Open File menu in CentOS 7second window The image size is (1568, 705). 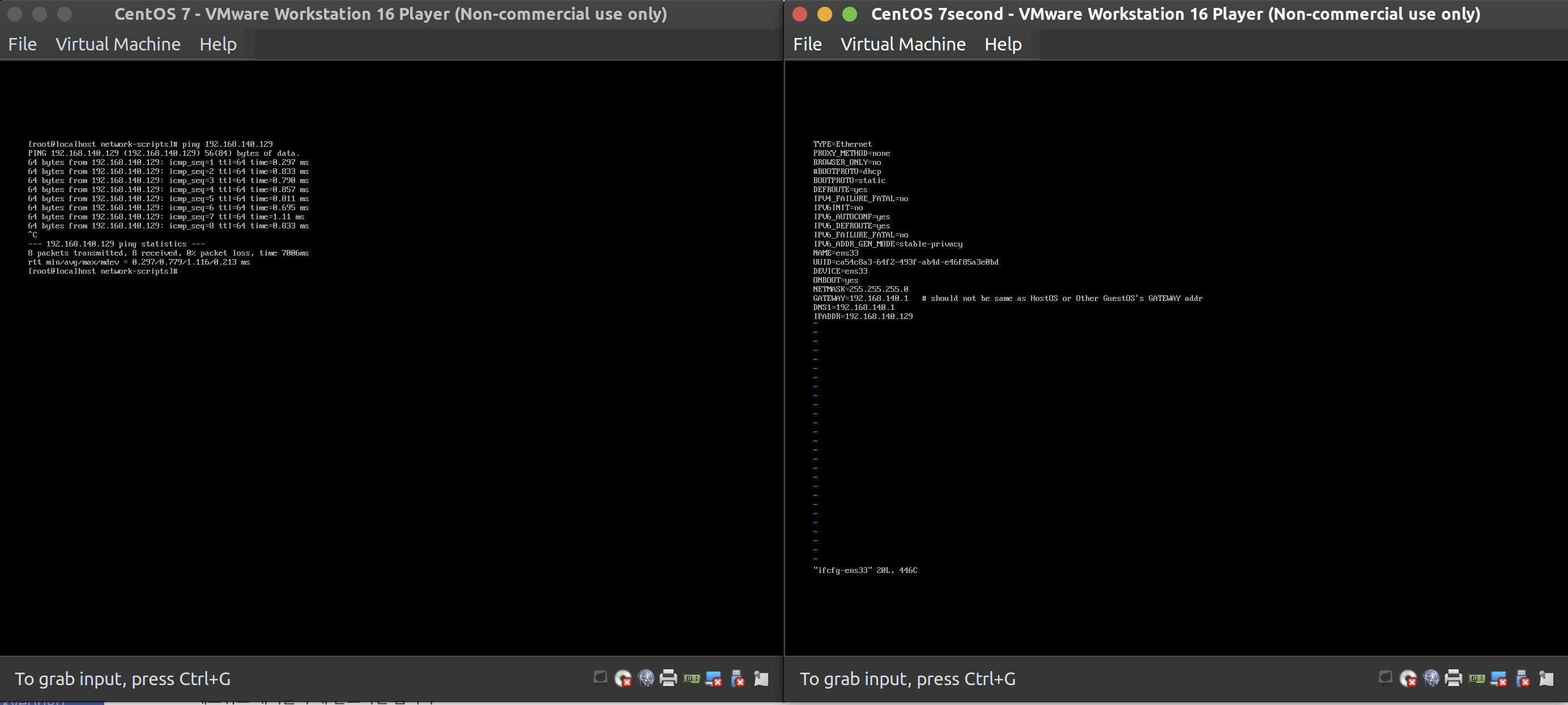point(808,44)
